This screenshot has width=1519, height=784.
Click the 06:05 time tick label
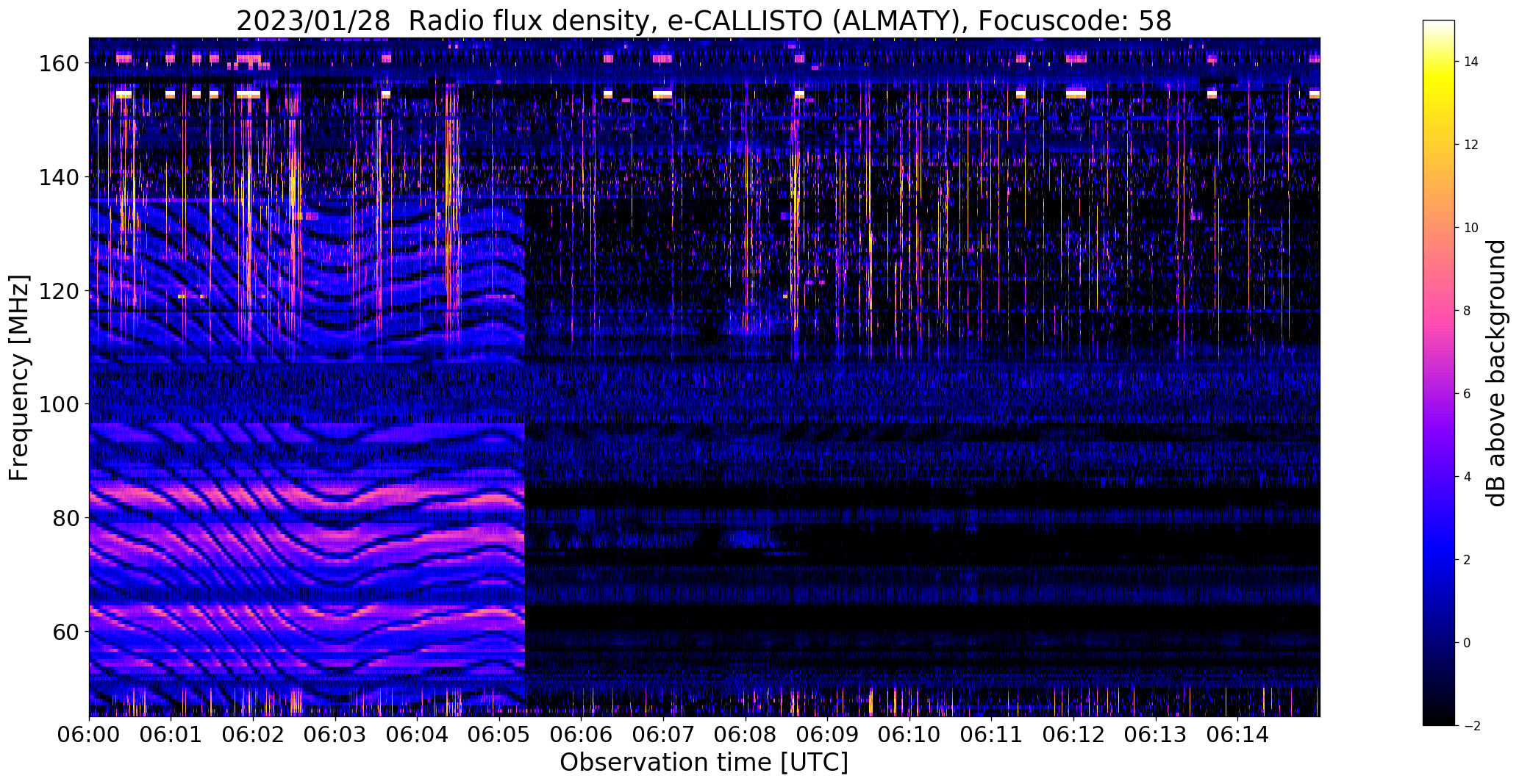(499, 735)
